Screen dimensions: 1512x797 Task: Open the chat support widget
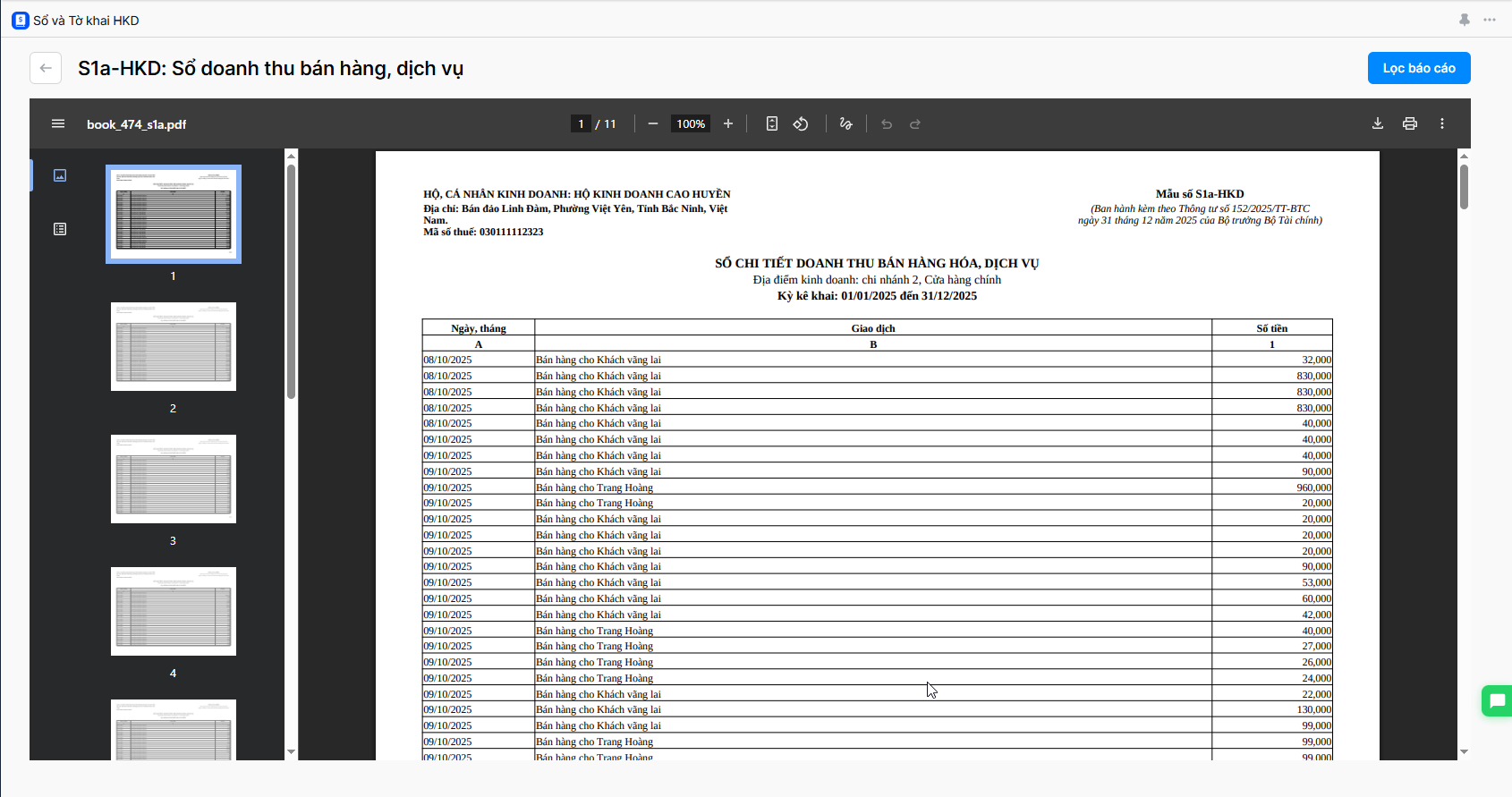click(1497, 700)
